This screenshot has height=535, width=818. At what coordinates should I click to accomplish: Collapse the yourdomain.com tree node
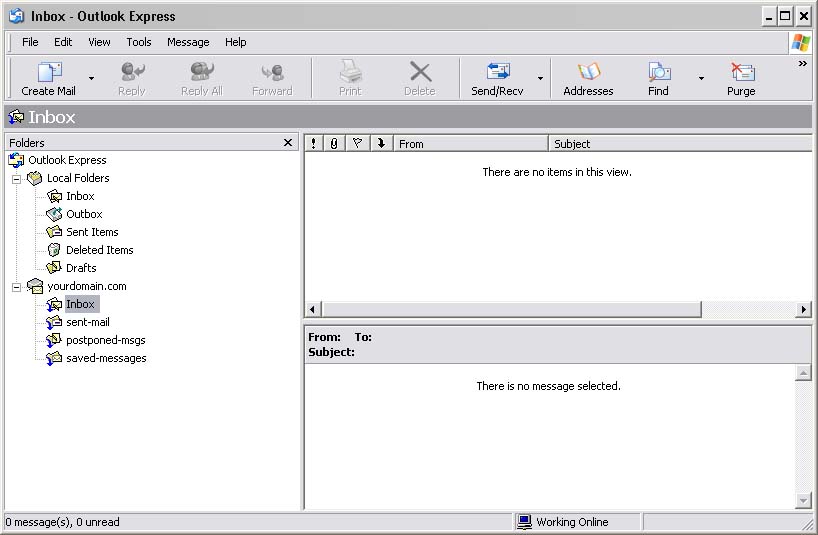[x=17, y=287]
